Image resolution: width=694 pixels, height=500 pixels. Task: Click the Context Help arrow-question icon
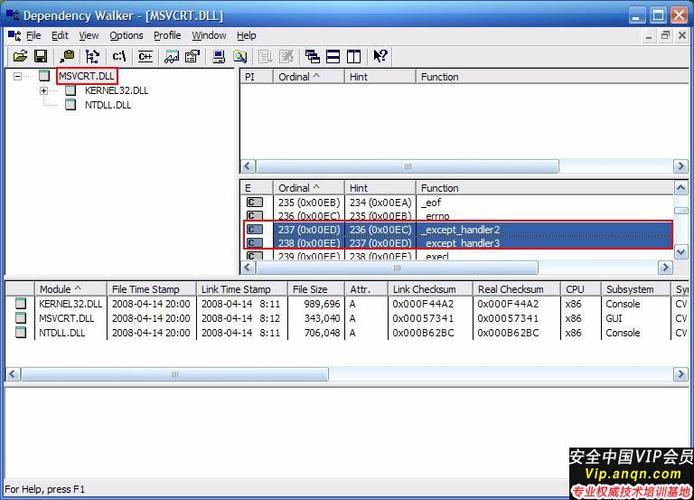(380, 56)
